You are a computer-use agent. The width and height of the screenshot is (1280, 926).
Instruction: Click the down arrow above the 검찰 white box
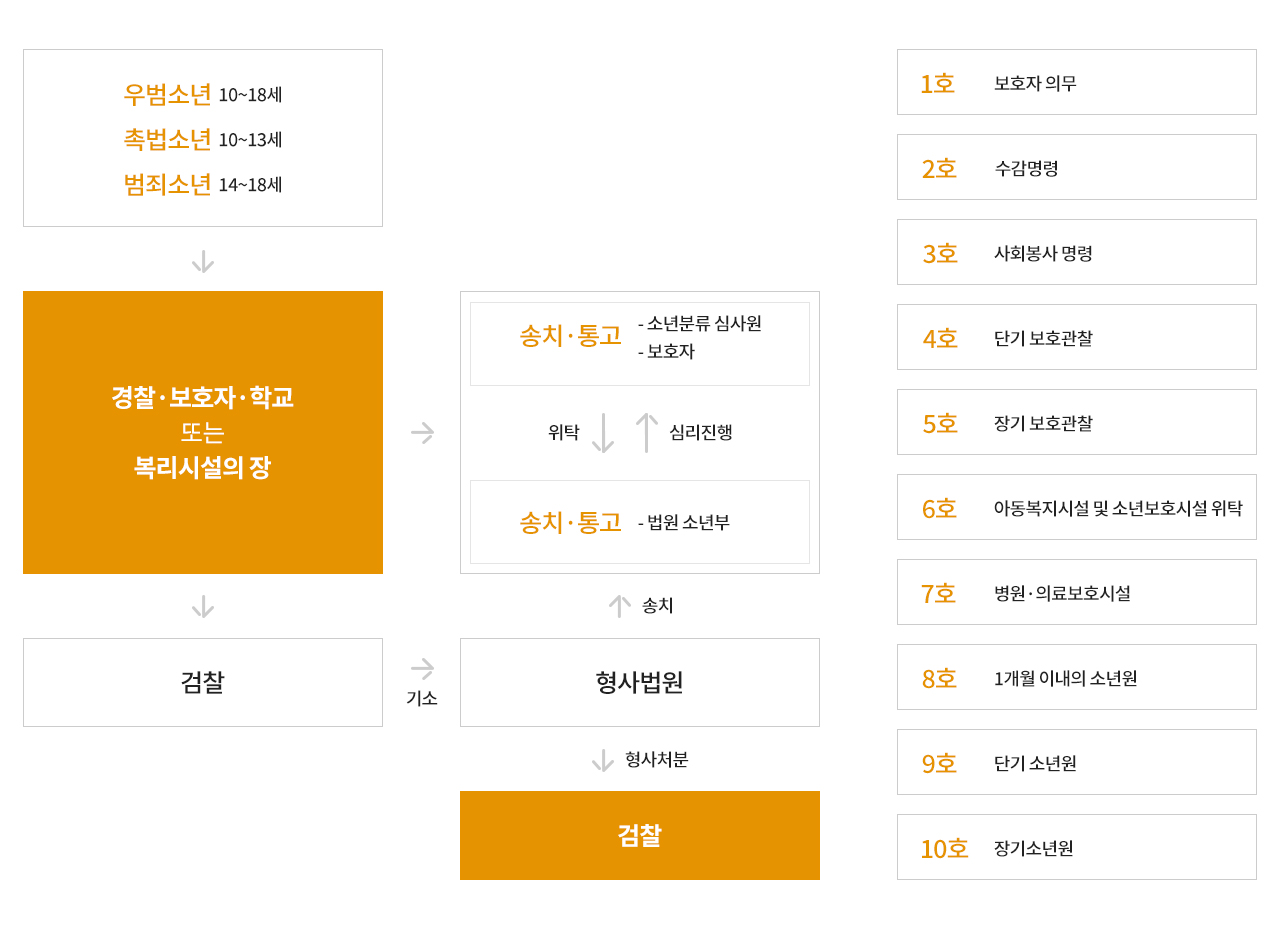pyautogui.click(x=203, y=607)
